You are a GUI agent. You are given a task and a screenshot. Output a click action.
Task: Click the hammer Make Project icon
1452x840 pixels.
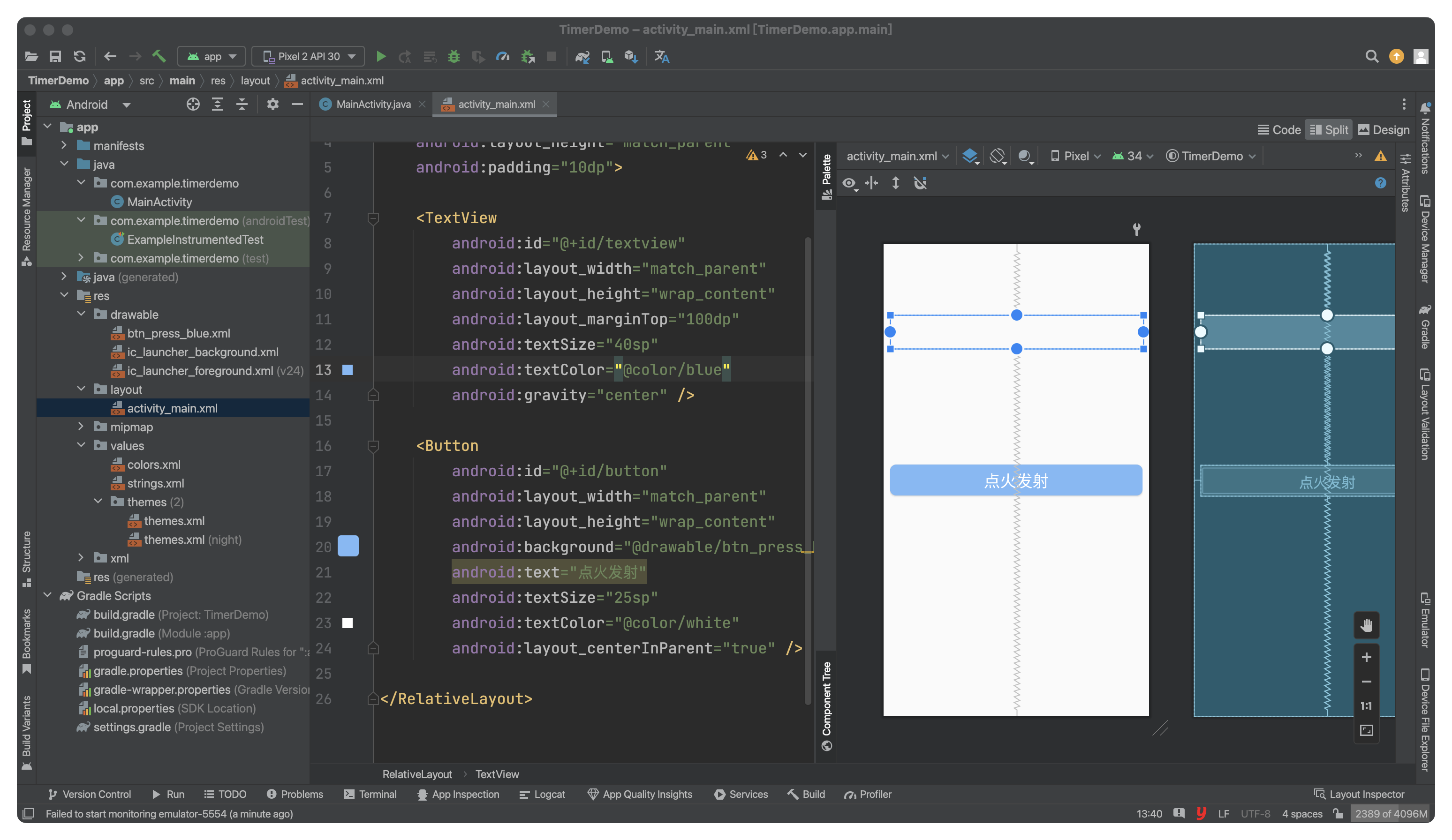(159, 56)
